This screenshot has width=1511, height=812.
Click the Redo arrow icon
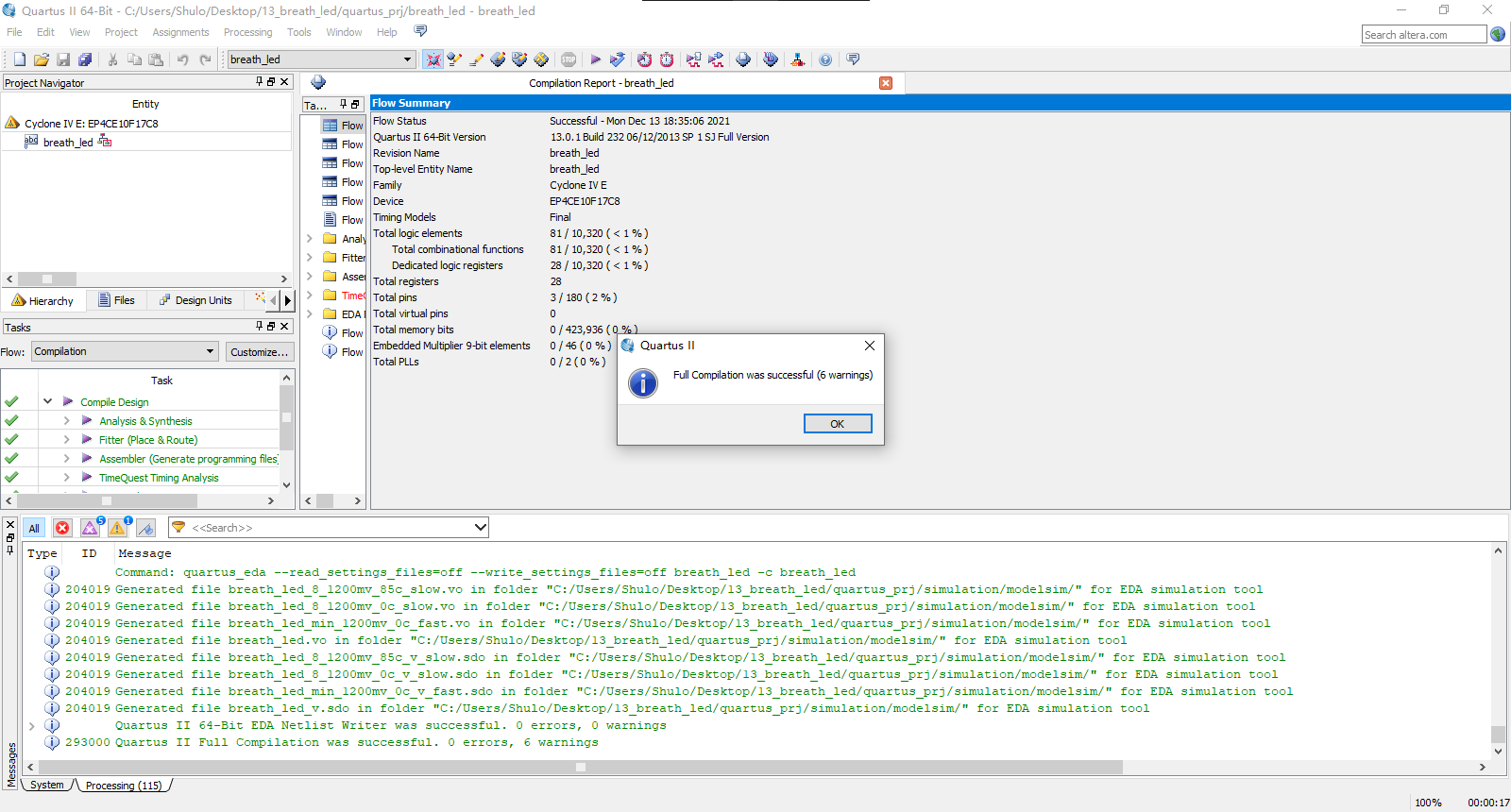[205, 59]
